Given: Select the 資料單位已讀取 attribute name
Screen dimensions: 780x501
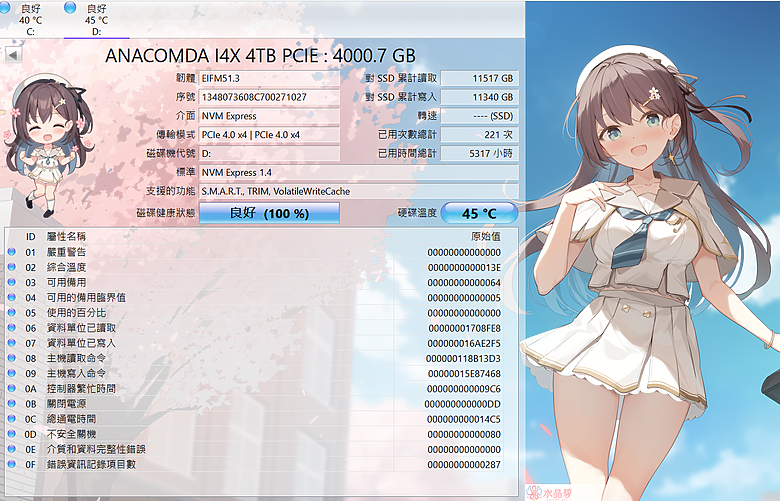Looking at the screenshot, I should (81, 328).
